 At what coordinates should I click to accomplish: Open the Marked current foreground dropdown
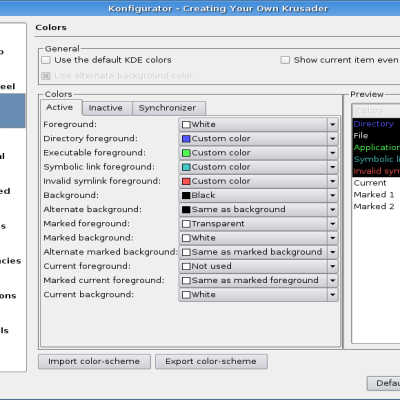pyautogui.click(x=259, y=280)
